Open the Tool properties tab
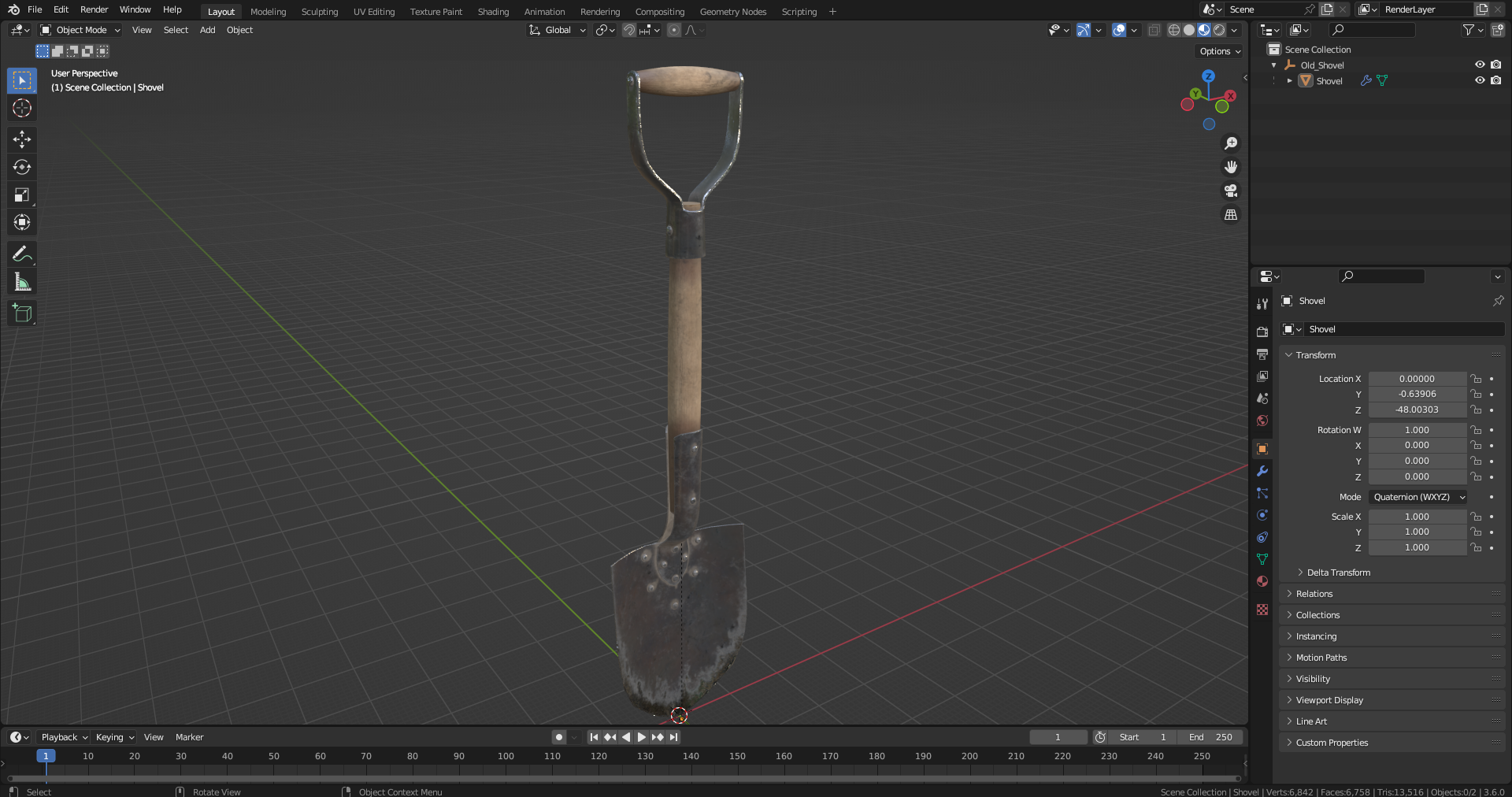 pyautogui.click(x=1262, y=304)
